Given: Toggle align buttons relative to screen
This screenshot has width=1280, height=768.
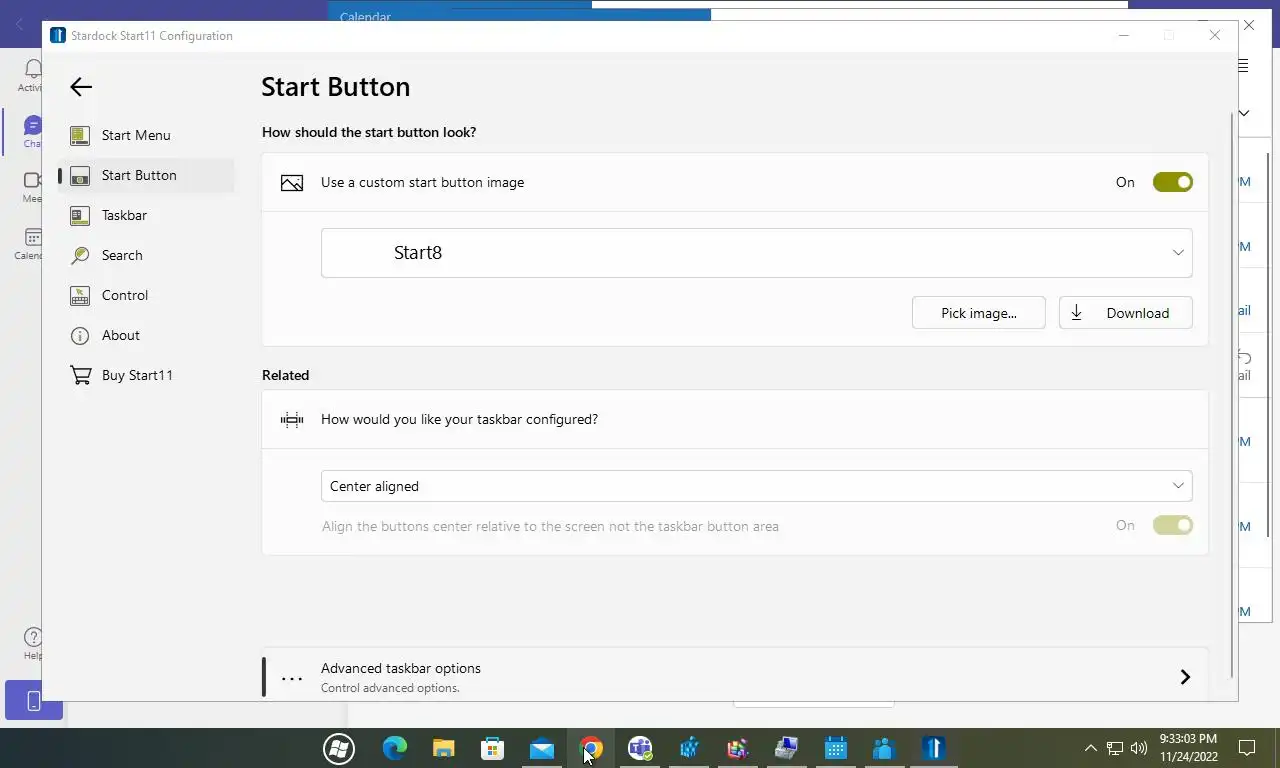Looking at the screenshot, I should tap(1172, 525).
